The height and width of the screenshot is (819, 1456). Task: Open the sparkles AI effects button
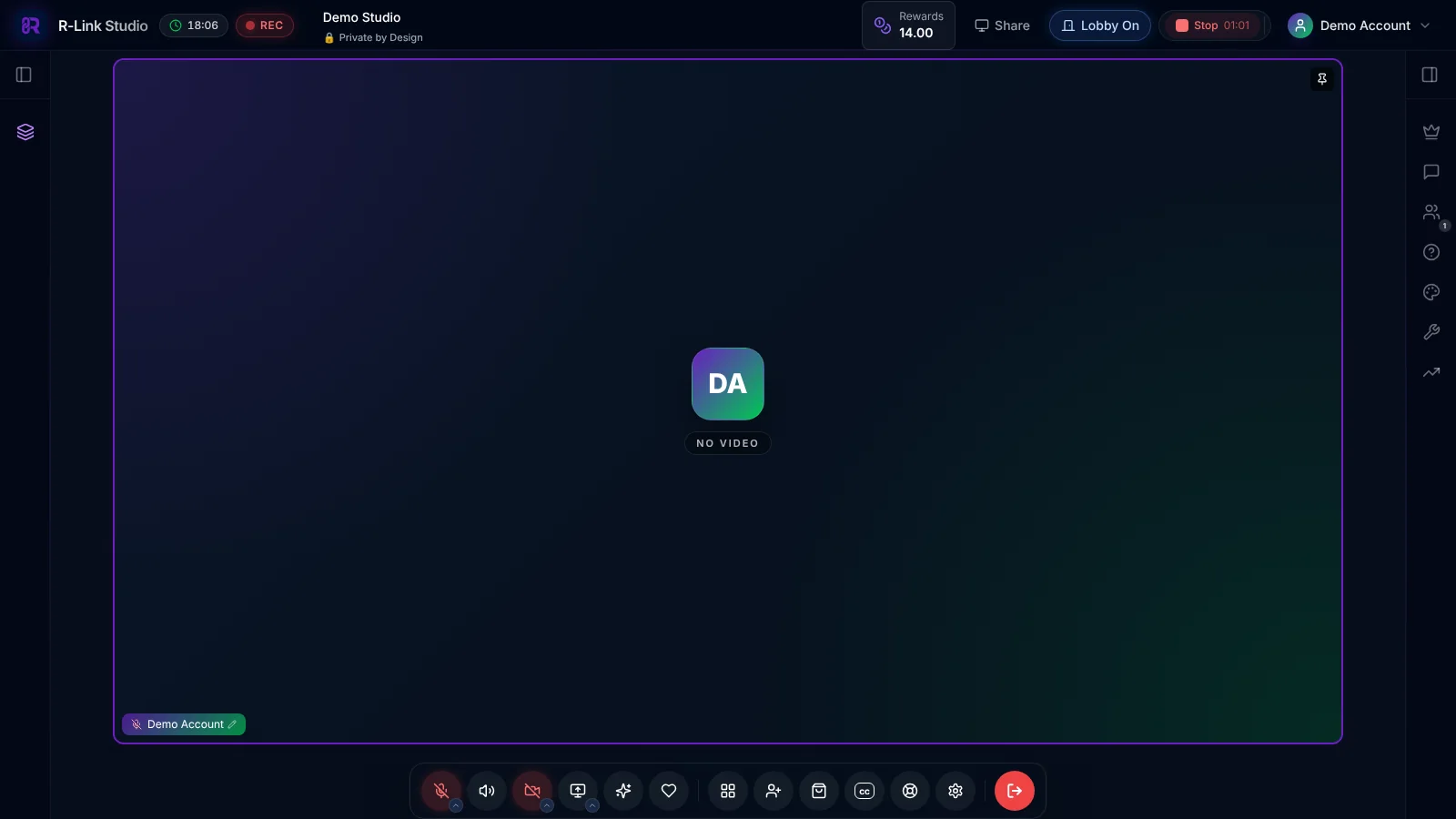pos(623,791)
